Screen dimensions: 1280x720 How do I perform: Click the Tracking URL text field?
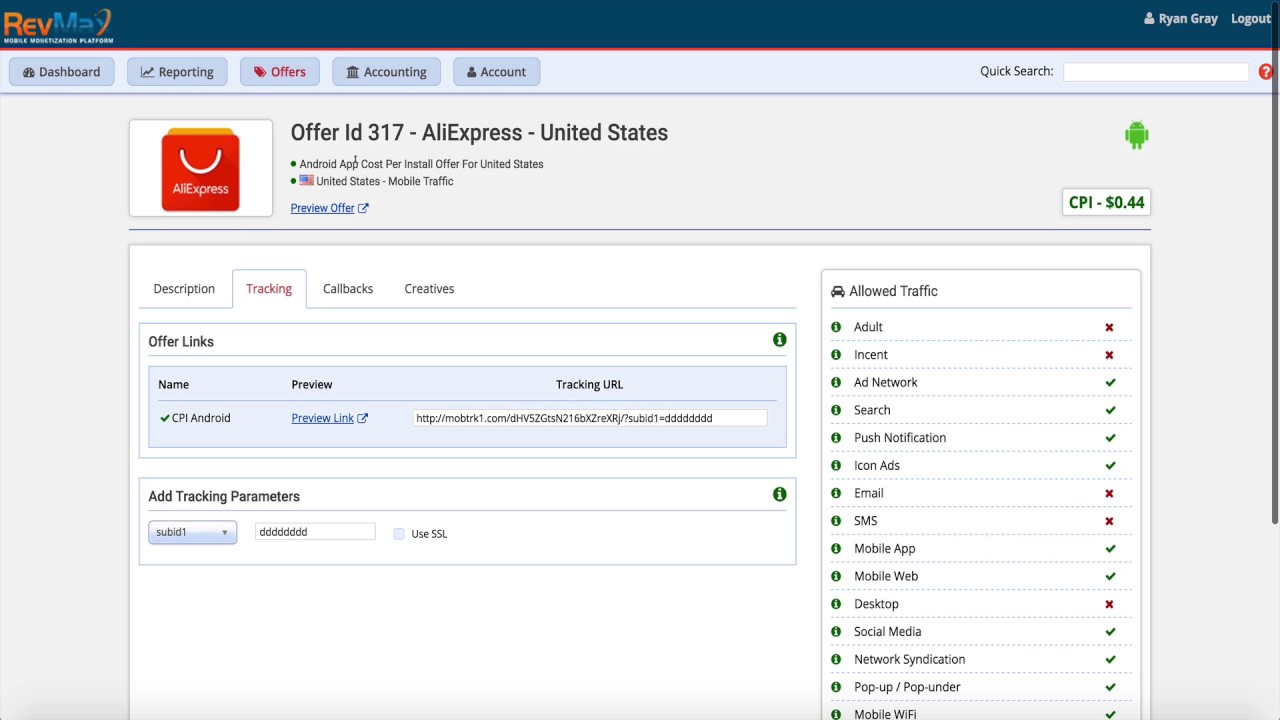(589, 418)
